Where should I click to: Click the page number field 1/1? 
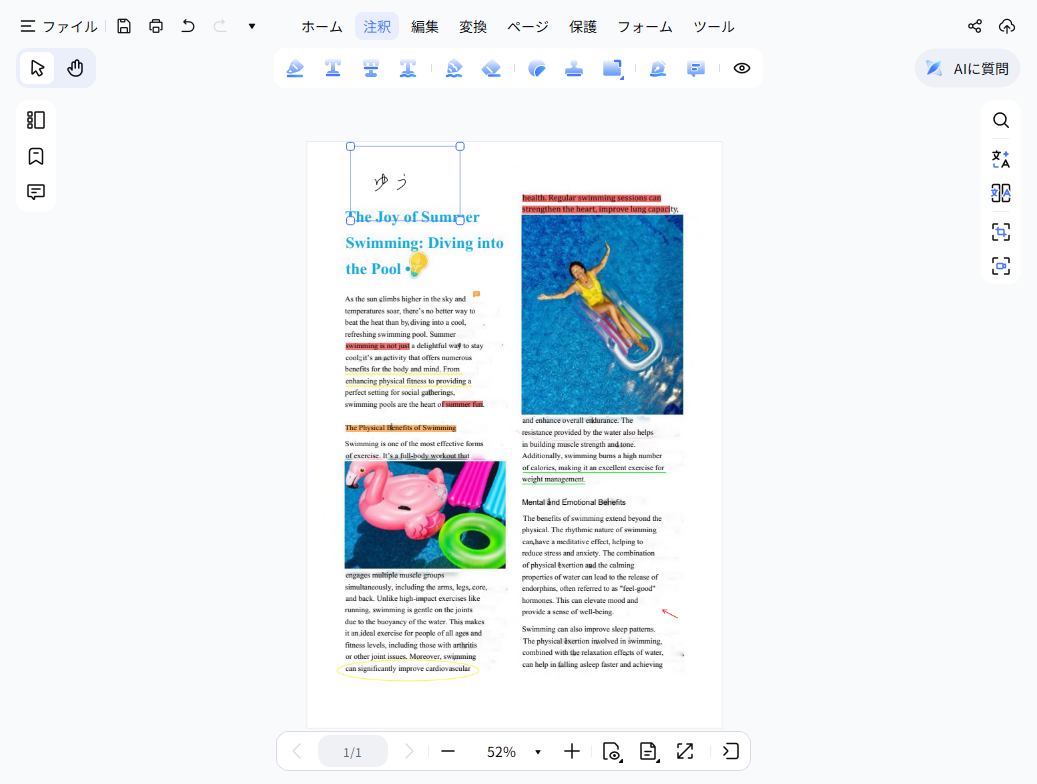(353, 752)
